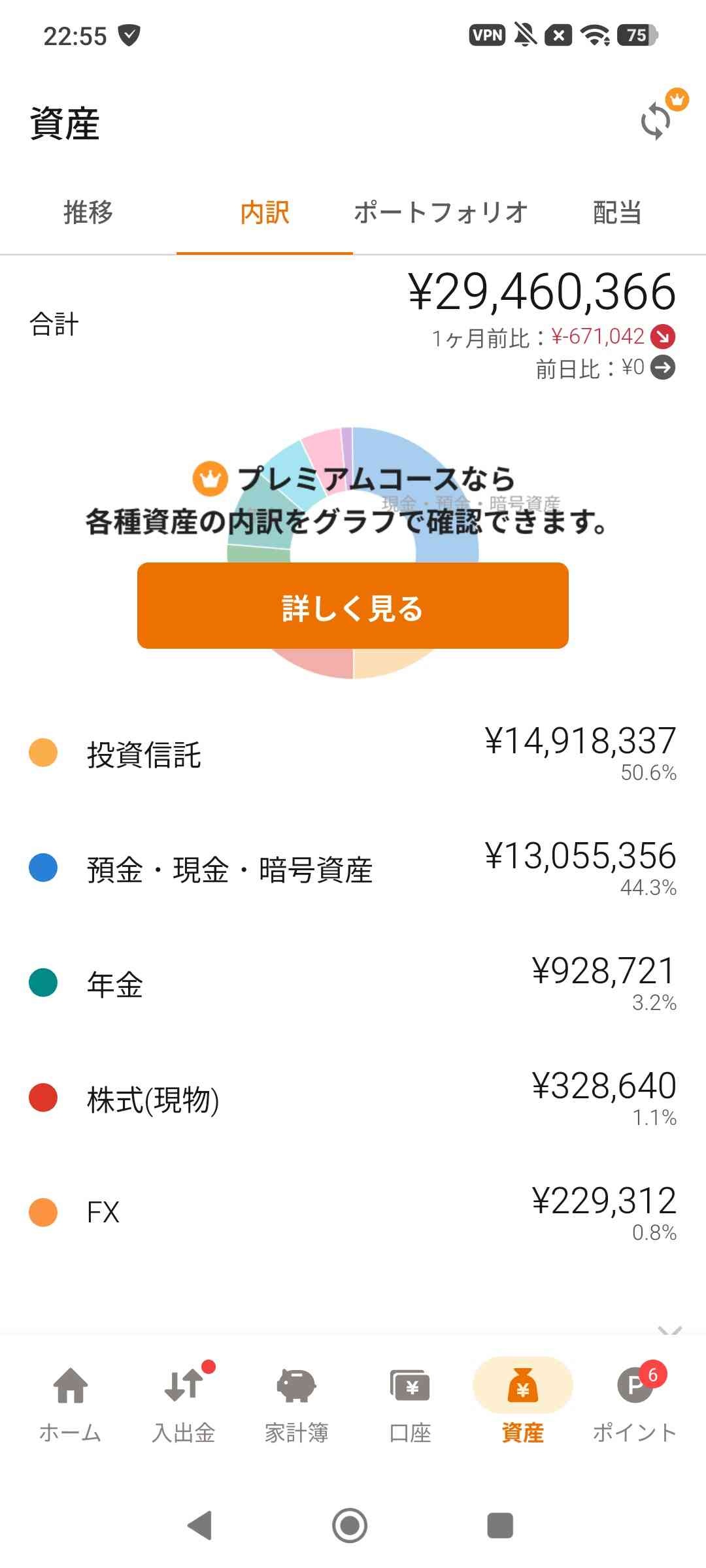
Task: Open the ポイント points icon
Action: pyautogui.click(x=635, y=1386)
